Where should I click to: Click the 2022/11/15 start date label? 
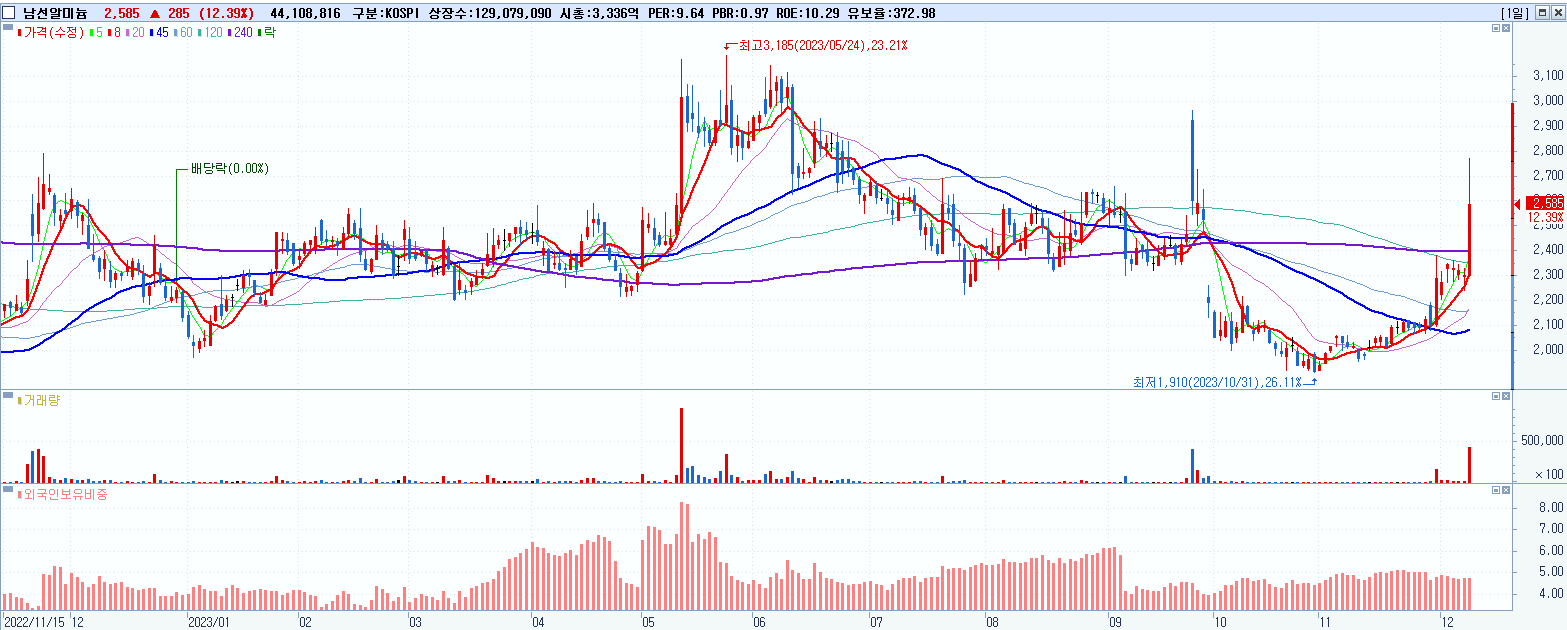tap(34, 621)
